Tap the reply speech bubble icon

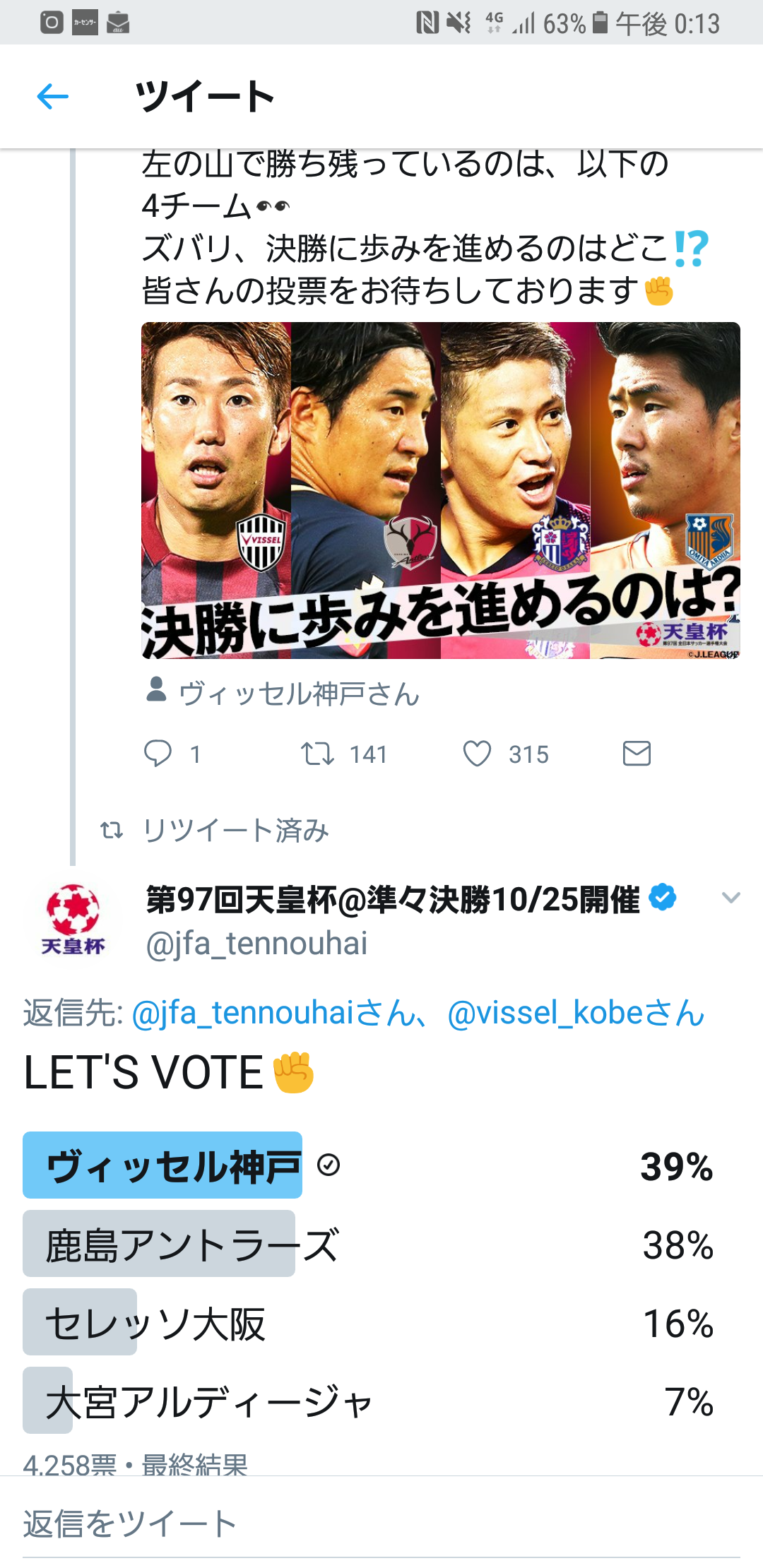pos(158,754)
